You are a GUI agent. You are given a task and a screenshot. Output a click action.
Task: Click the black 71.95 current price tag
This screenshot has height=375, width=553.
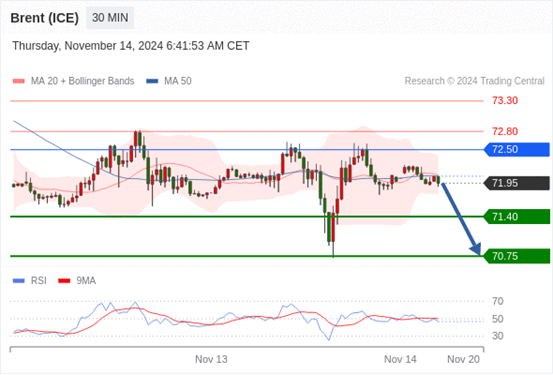tap(517, 183)
